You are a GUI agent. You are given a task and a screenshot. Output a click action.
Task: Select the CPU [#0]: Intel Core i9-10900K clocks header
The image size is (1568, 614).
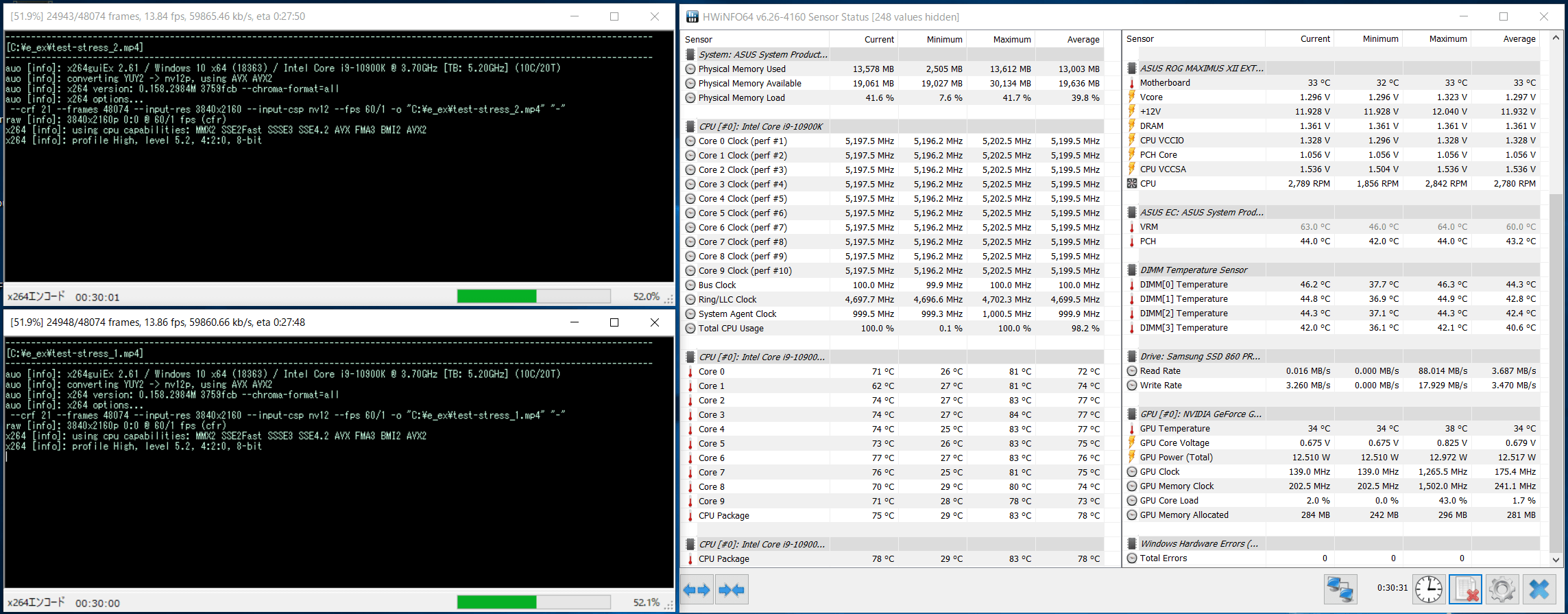pyautogui.click(x=893, y=127)
